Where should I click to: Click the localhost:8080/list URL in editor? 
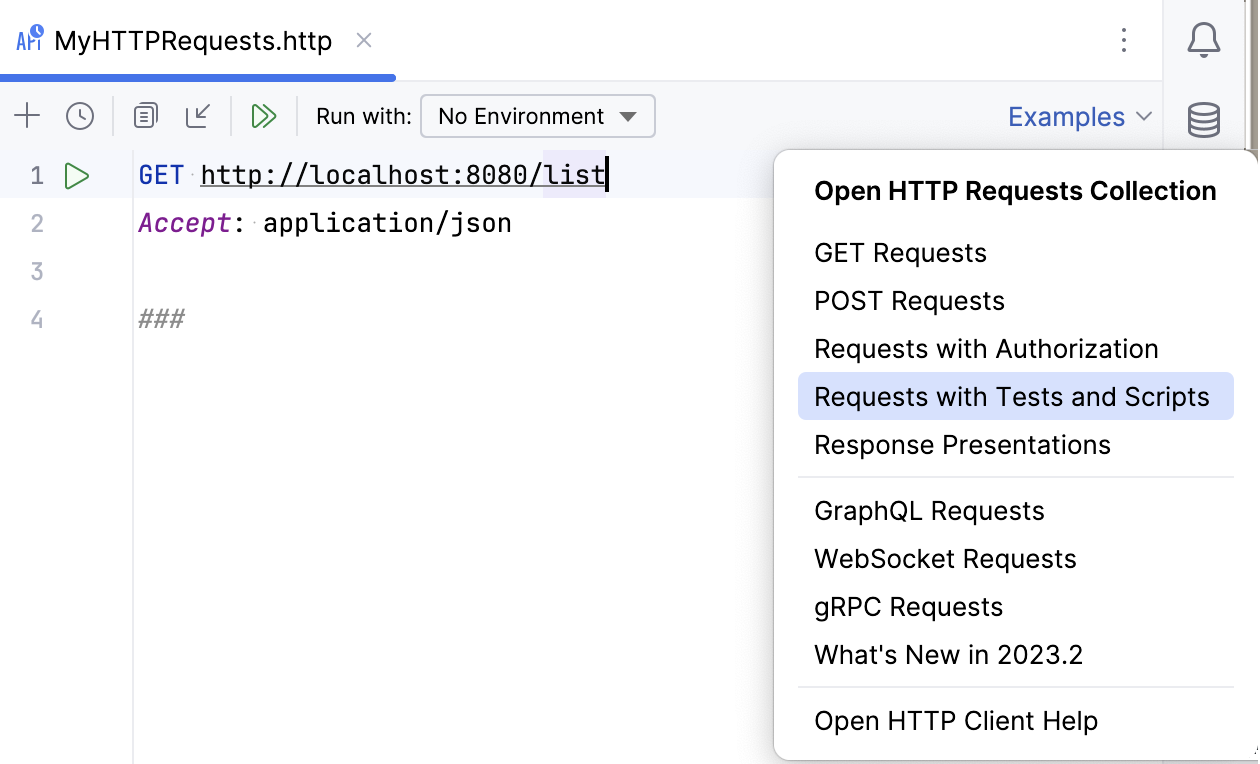(402, 176)
